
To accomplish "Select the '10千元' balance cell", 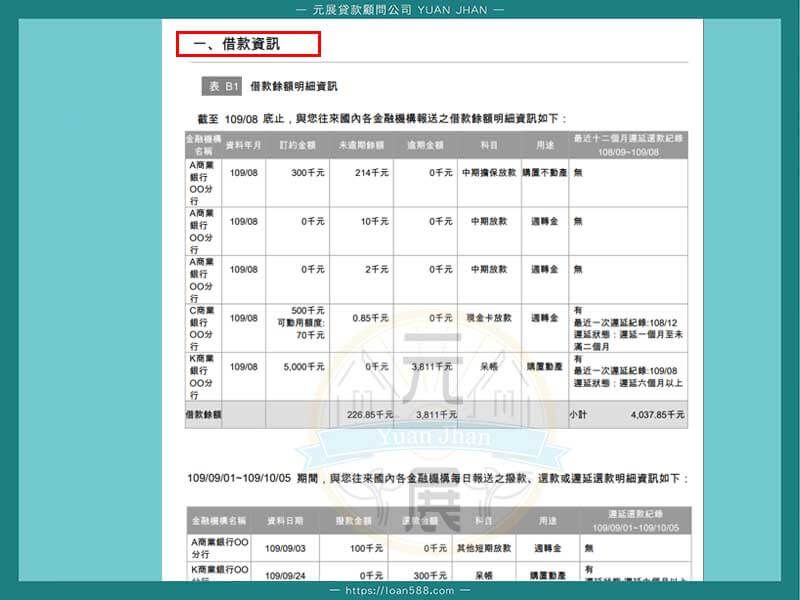I will pyautogui.click(x=374, y=221).
